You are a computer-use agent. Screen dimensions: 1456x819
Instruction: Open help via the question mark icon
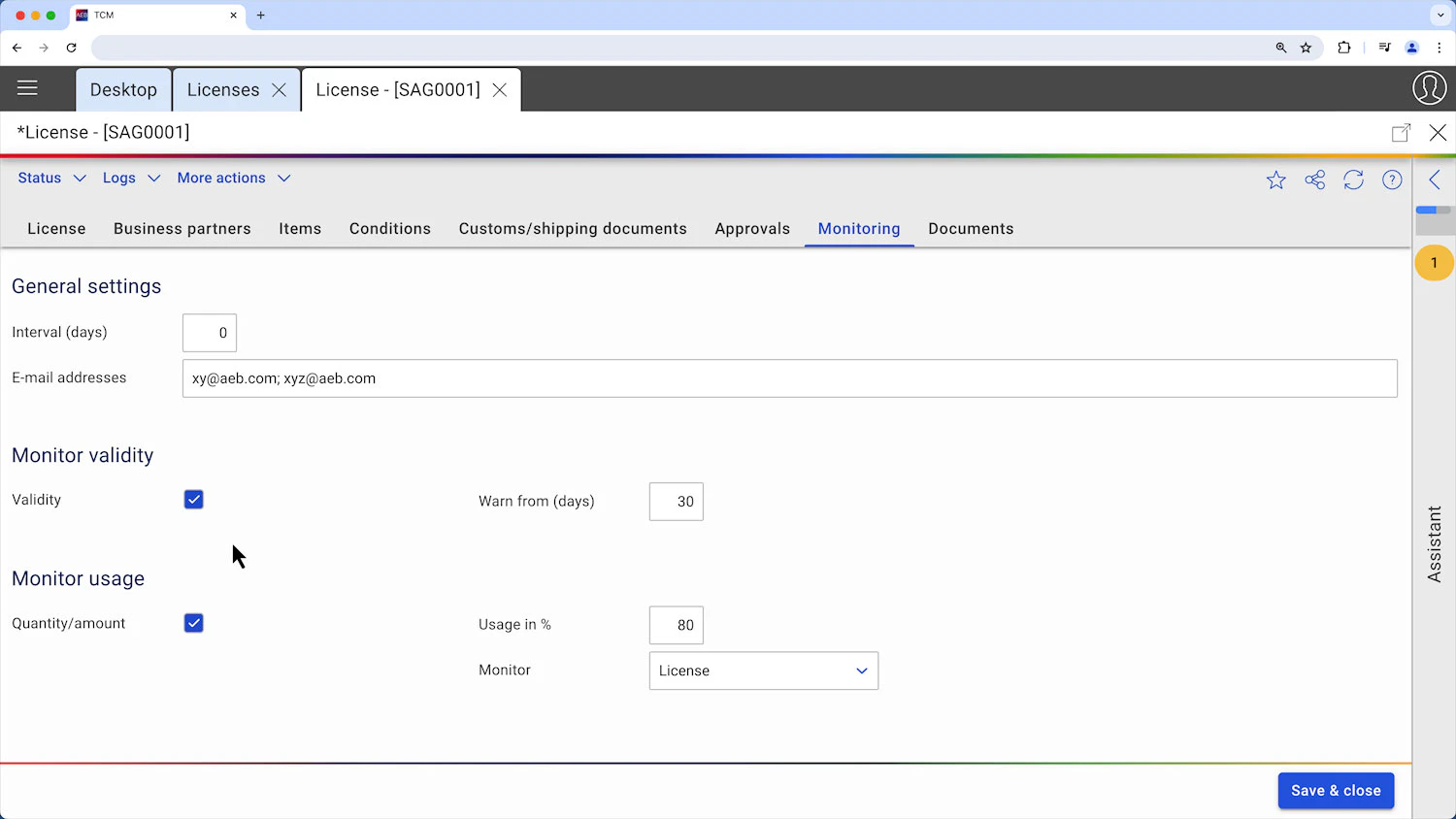[x=1392, y=180]
